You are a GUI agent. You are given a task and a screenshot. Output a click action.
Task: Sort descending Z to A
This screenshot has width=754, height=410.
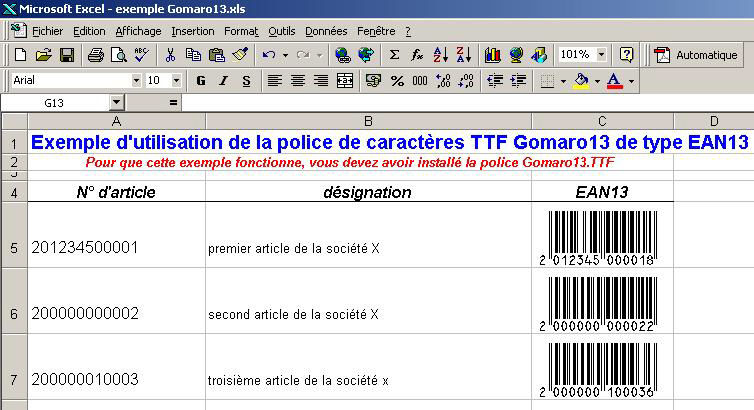[x=464, y=55]
